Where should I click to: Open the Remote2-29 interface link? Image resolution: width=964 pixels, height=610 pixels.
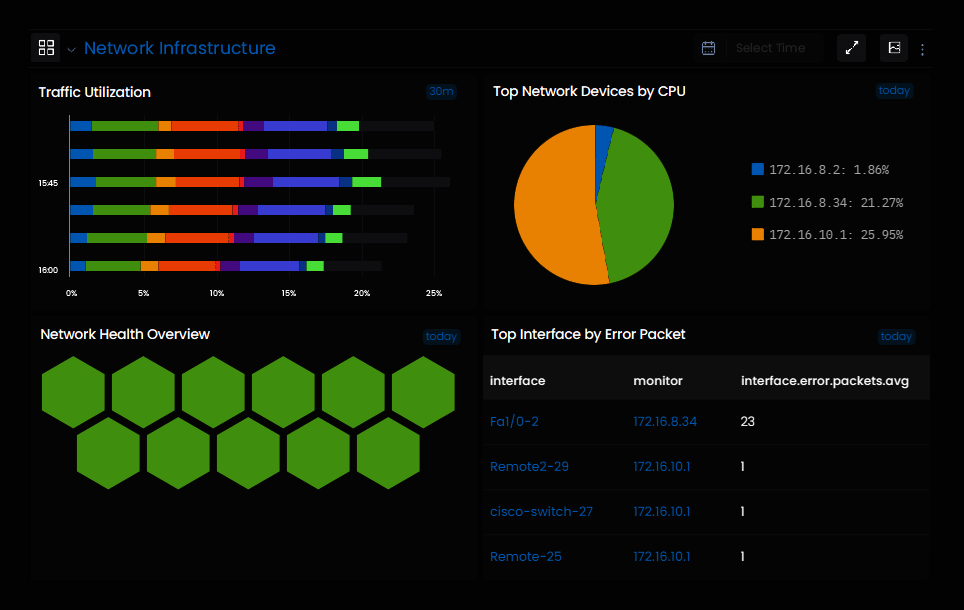[529, 466]
